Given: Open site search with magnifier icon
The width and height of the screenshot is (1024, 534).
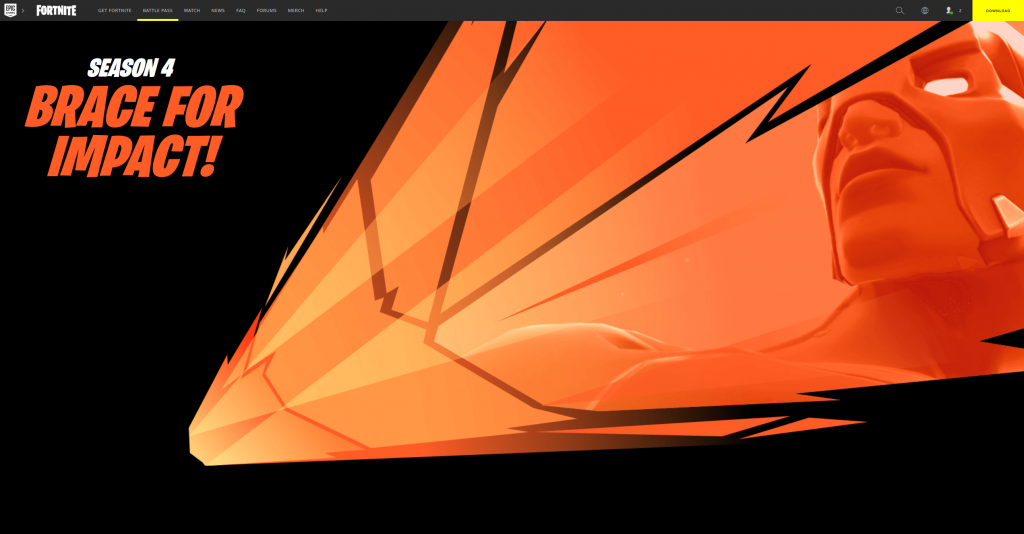Looking at the screenshot, I should [900, 10].
